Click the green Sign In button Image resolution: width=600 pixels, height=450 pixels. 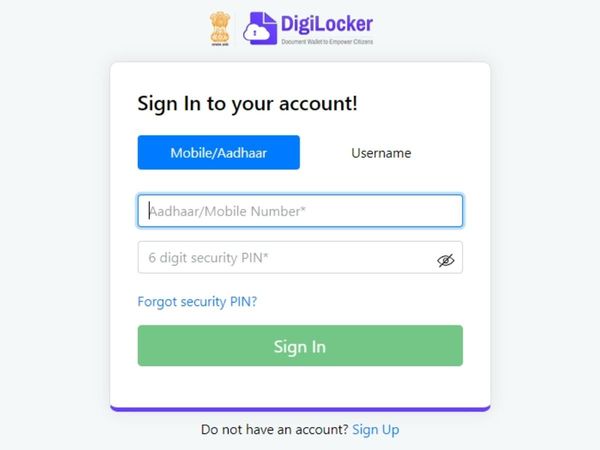(300, 346)
